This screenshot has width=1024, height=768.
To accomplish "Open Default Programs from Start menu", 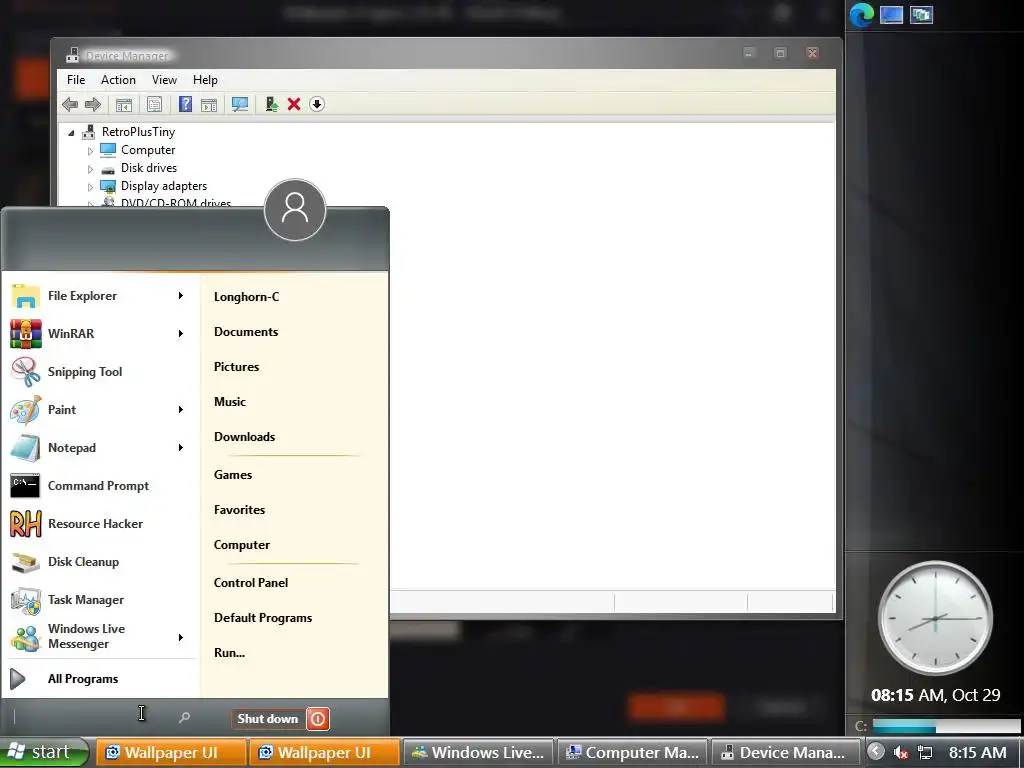I will 263,618.
